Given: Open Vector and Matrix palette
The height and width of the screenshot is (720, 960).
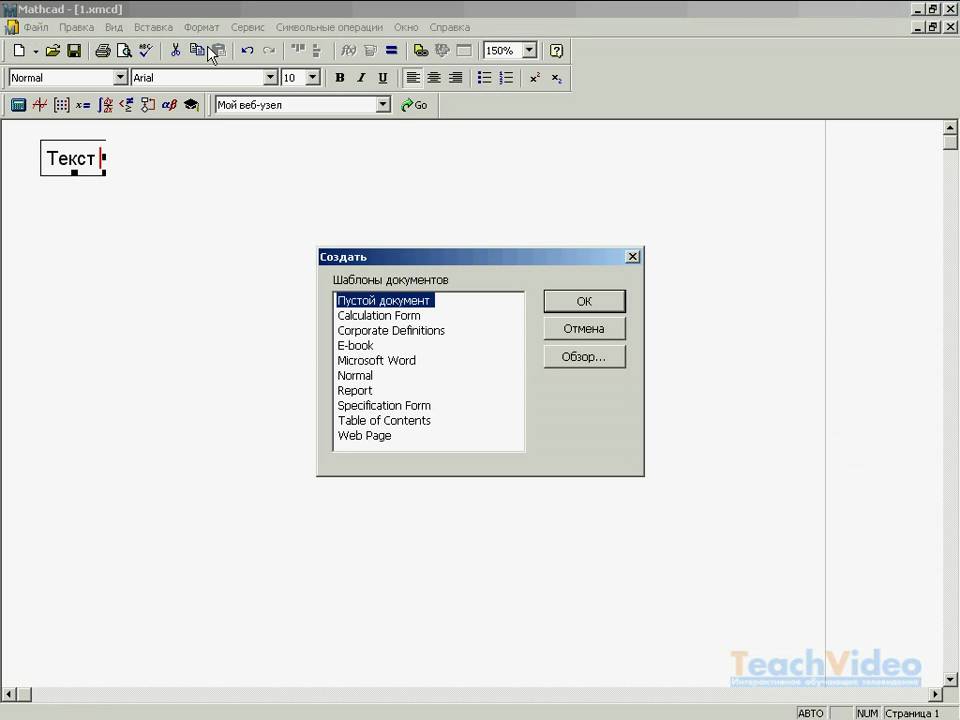Looking at the screenshot, I should coord(61,105).
